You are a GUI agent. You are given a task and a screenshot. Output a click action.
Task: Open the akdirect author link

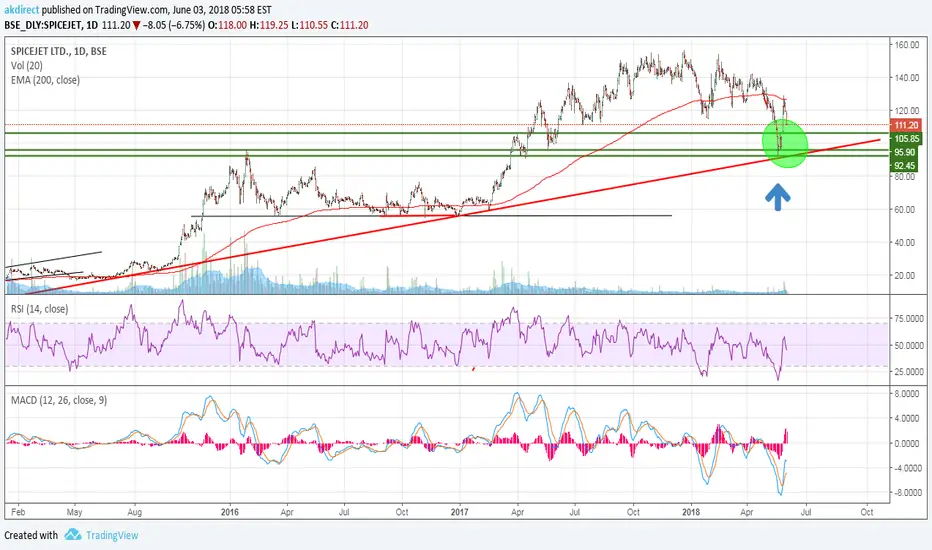[21, 10]
